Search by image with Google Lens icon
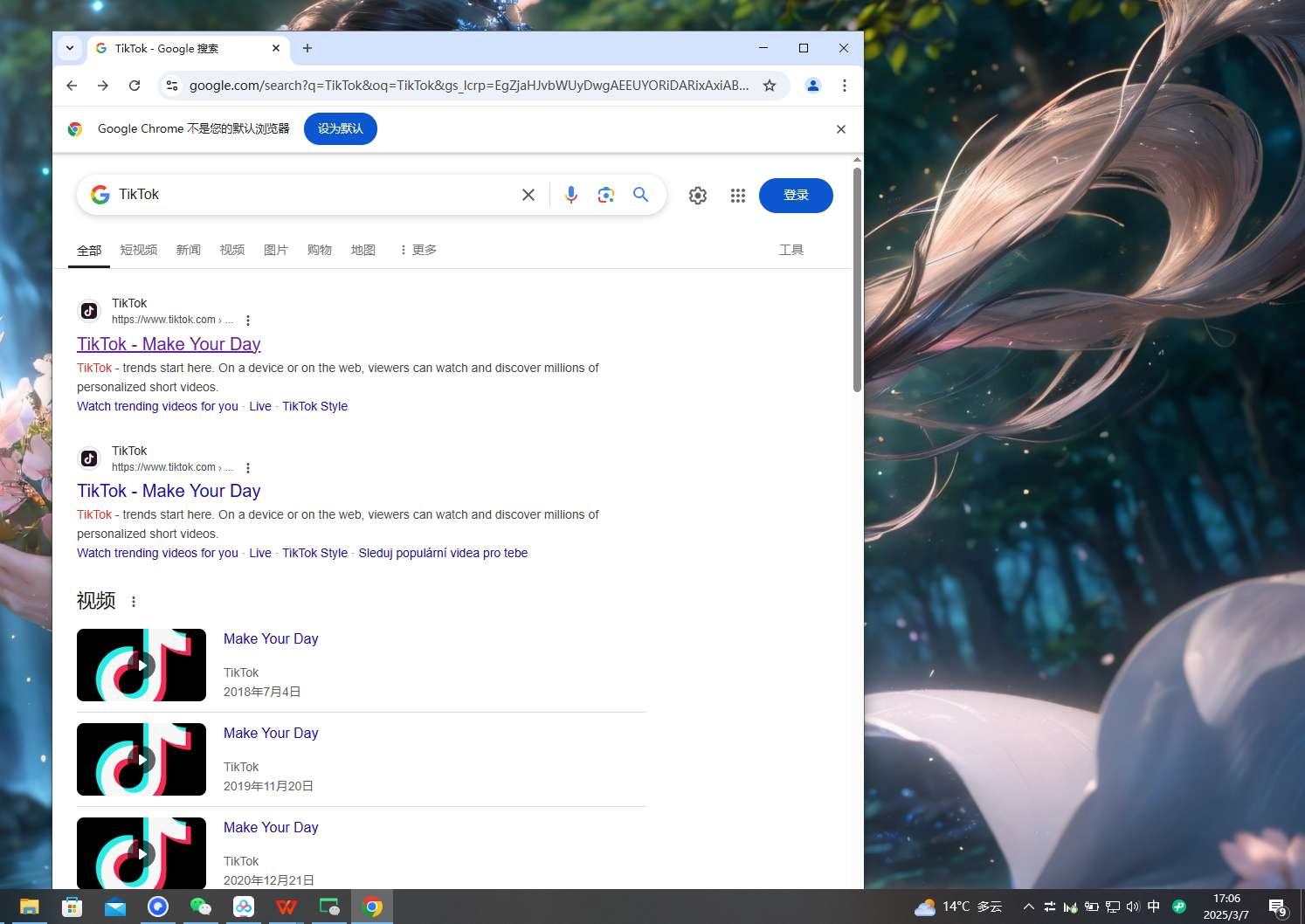The height and width of the screenshot is (924, 1305). [606, 195]
